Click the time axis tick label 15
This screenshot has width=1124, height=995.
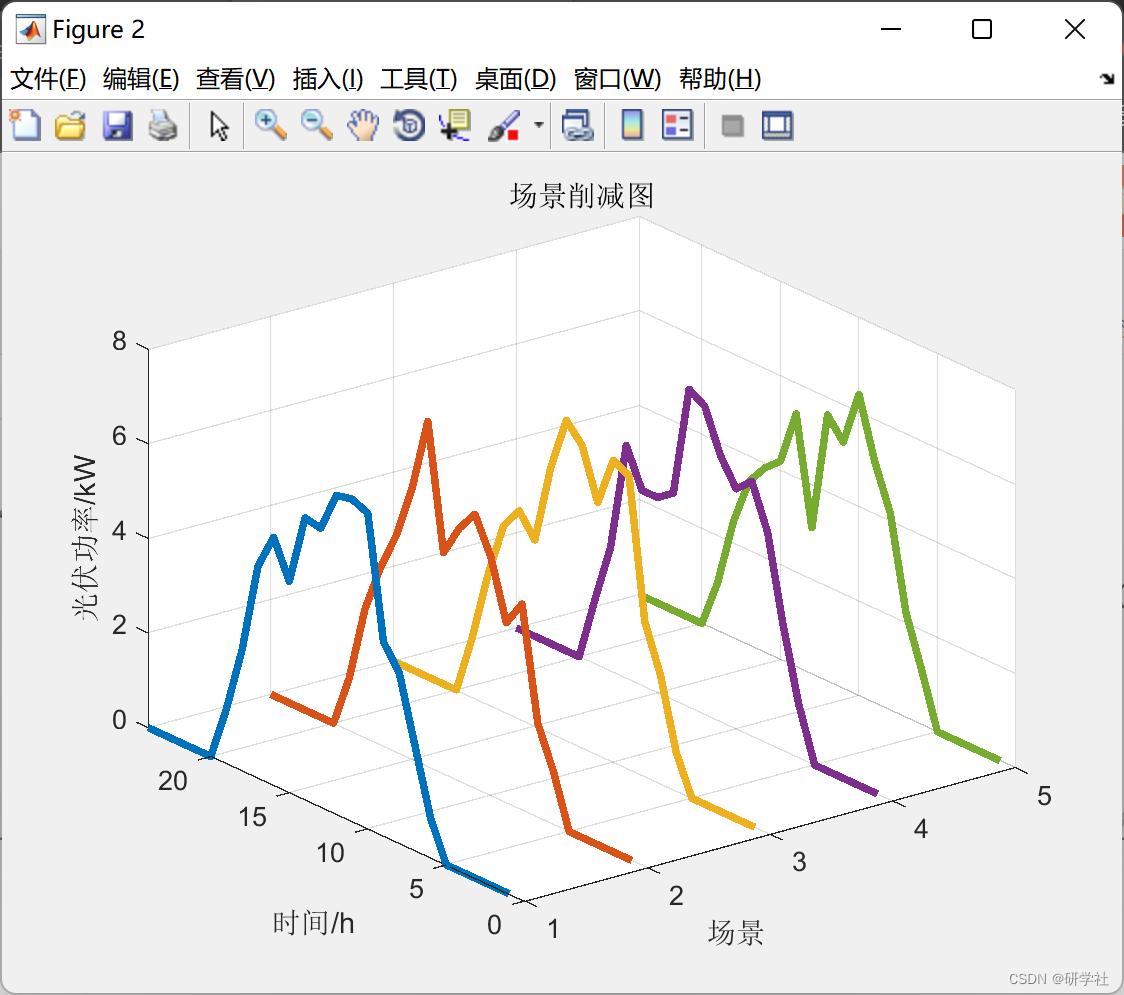pos(252,817)
